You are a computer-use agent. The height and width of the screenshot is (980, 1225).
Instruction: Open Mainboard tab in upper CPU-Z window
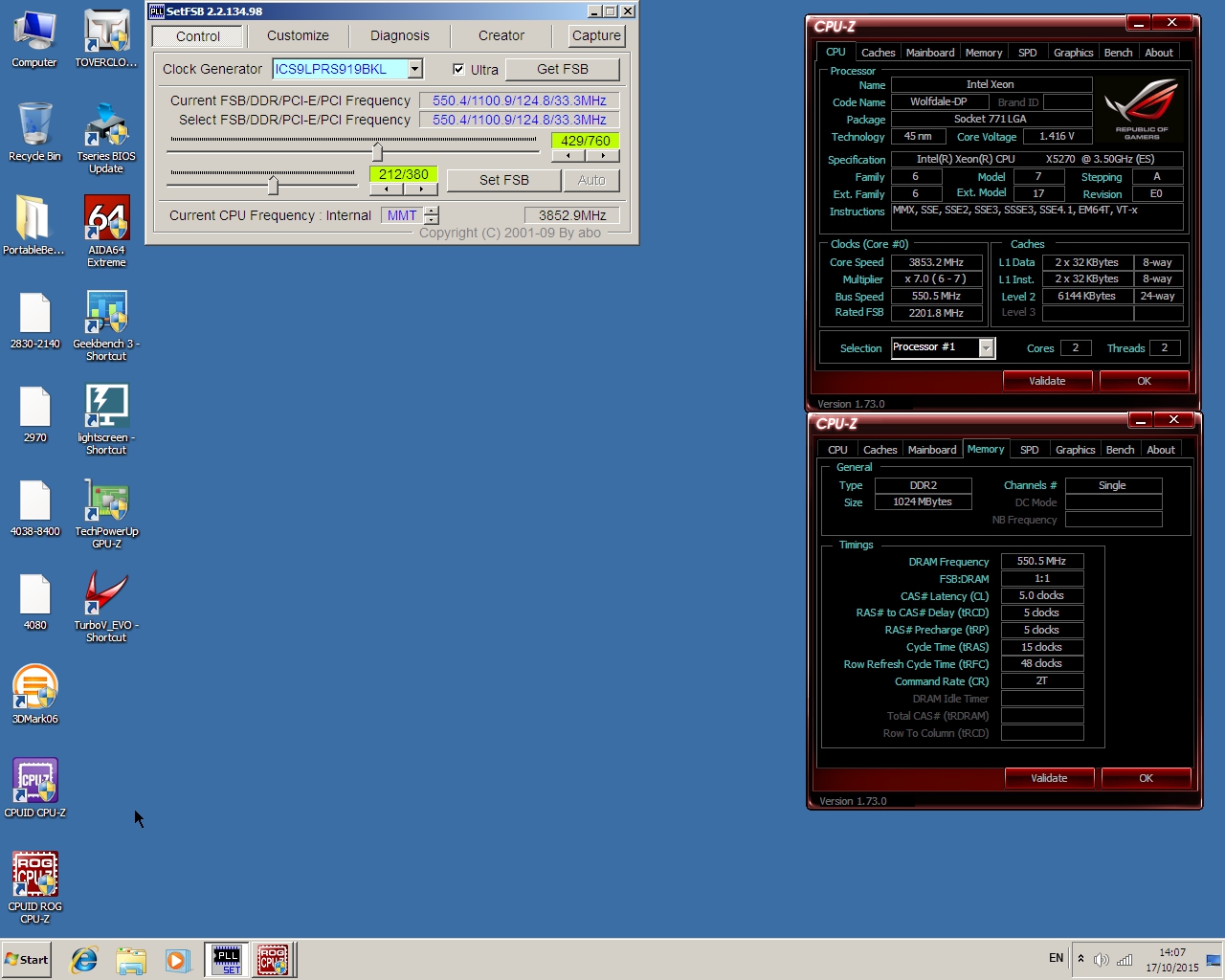tap(930, 53)
